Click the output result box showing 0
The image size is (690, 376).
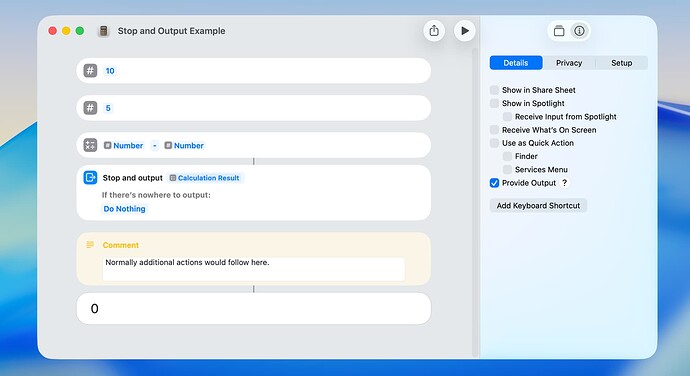pyautogui.click(x=253, y=309)
